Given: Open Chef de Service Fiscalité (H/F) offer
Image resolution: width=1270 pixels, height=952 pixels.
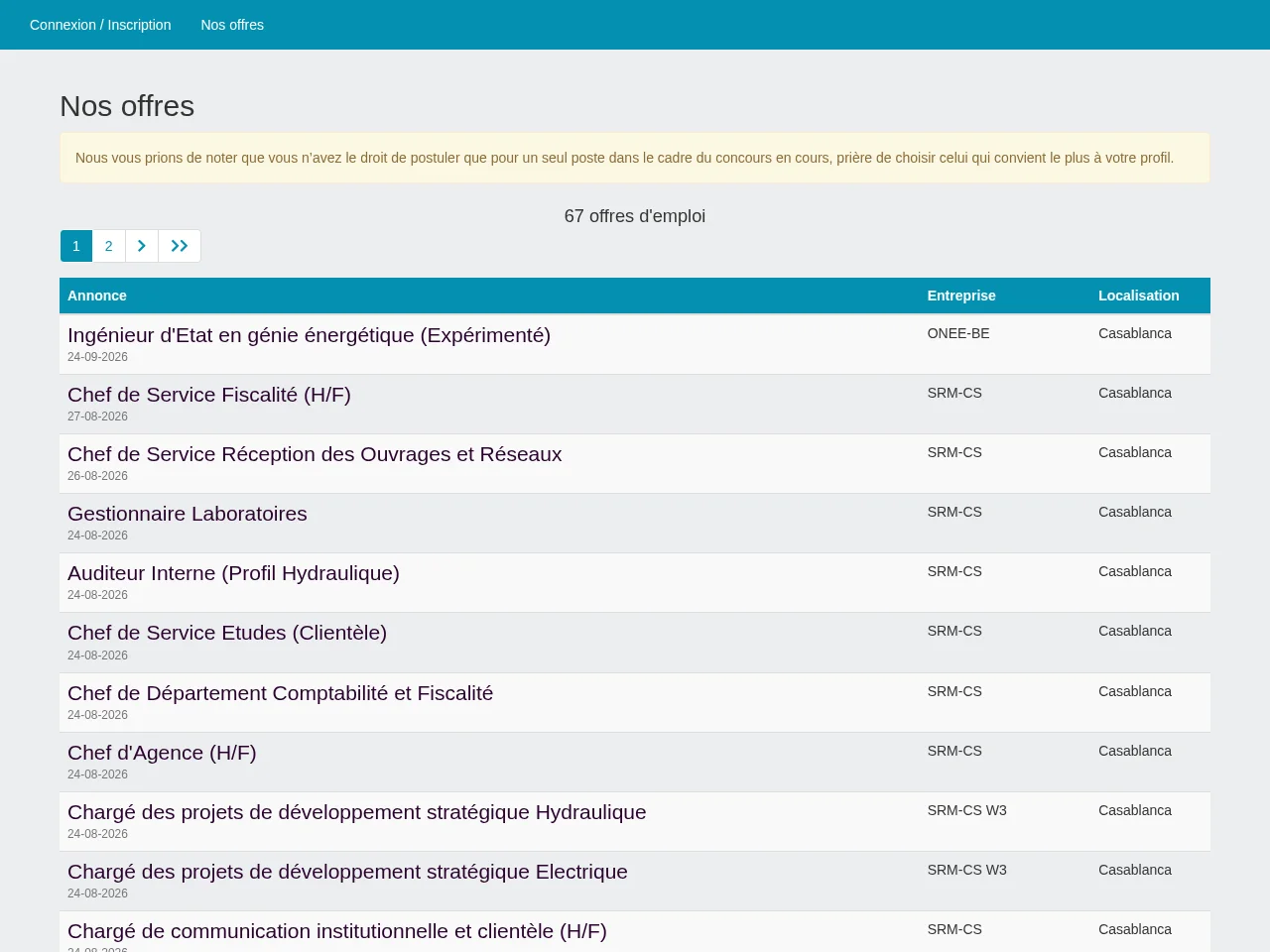Looking at the screenshot, I should (209, 395).
